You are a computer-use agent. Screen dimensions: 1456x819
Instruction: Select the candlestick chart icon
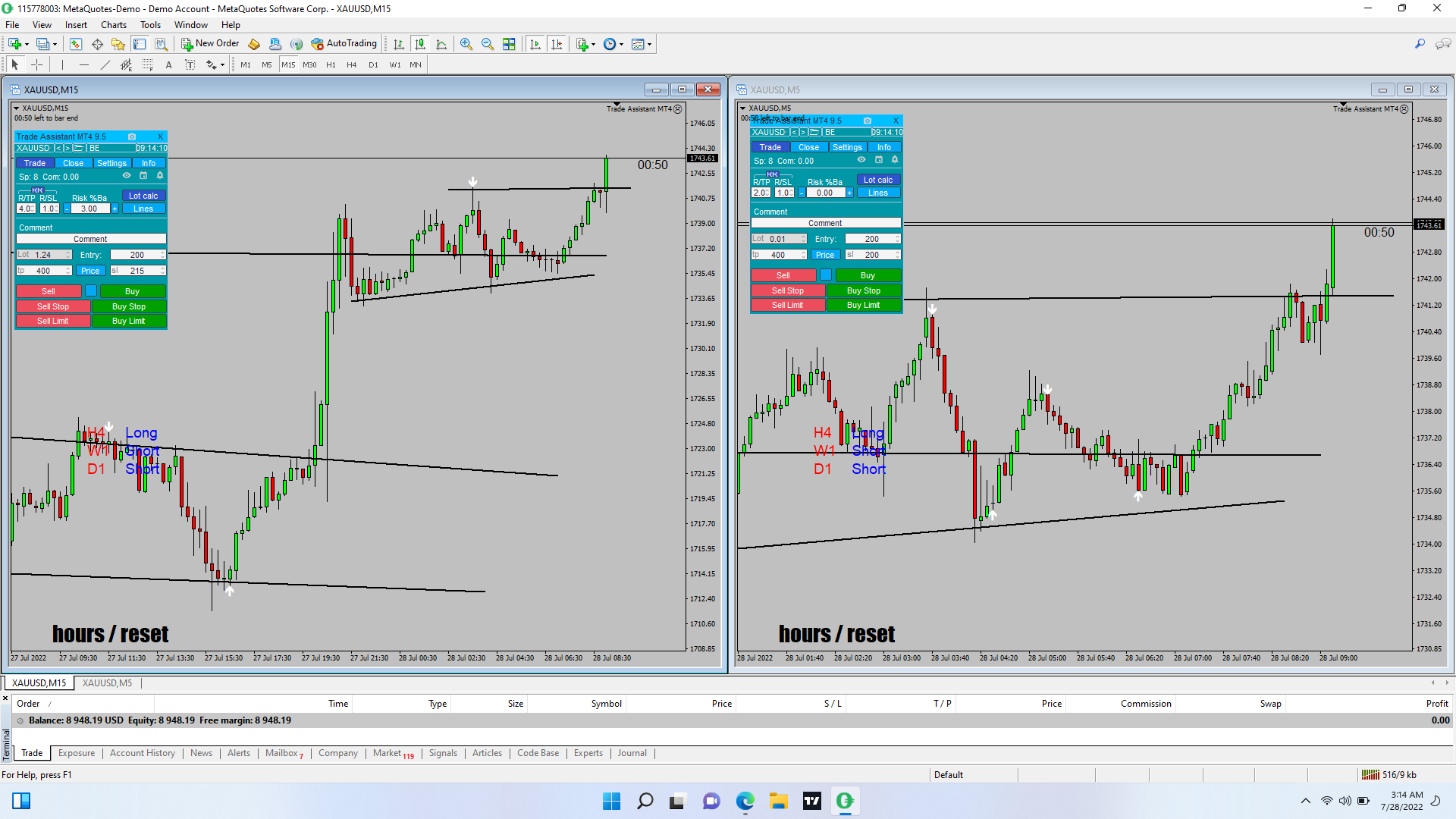tap(420, 44)
